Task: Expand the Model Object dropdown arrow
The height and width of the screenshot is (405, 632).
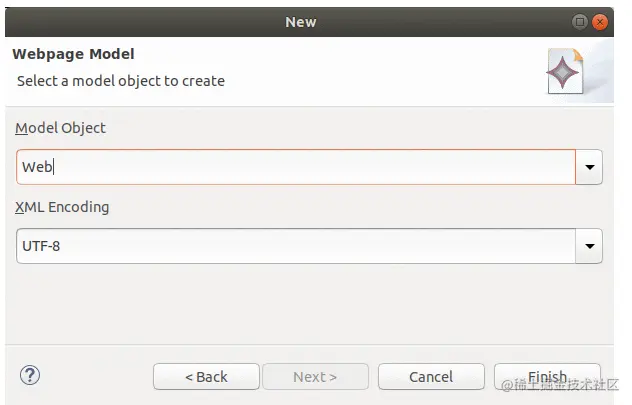Action: point(590,167)
